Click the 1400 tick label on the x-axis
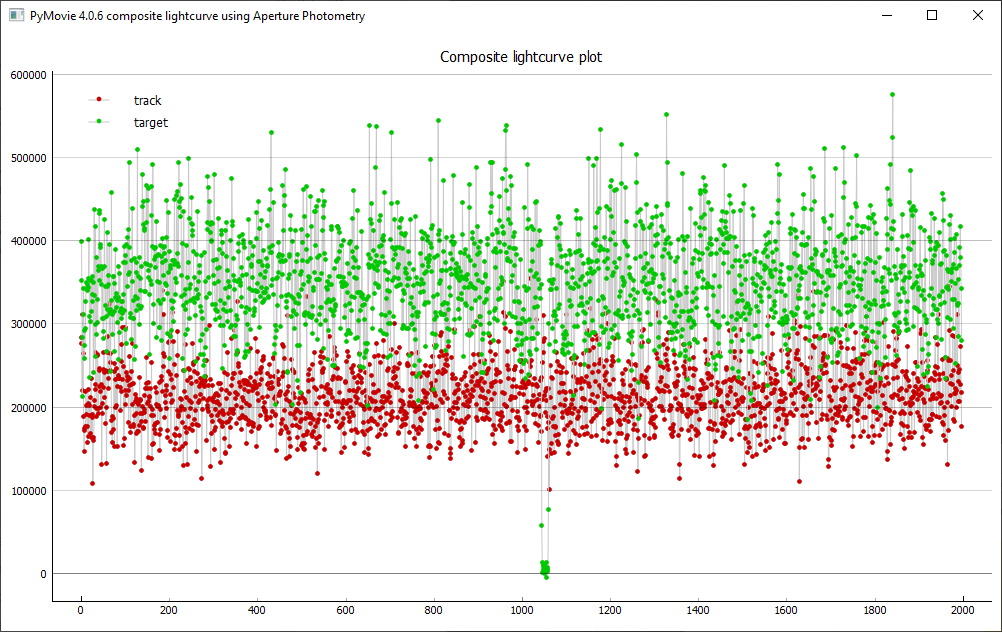The width and height of the screenshot is (1002, 632). 698,609
